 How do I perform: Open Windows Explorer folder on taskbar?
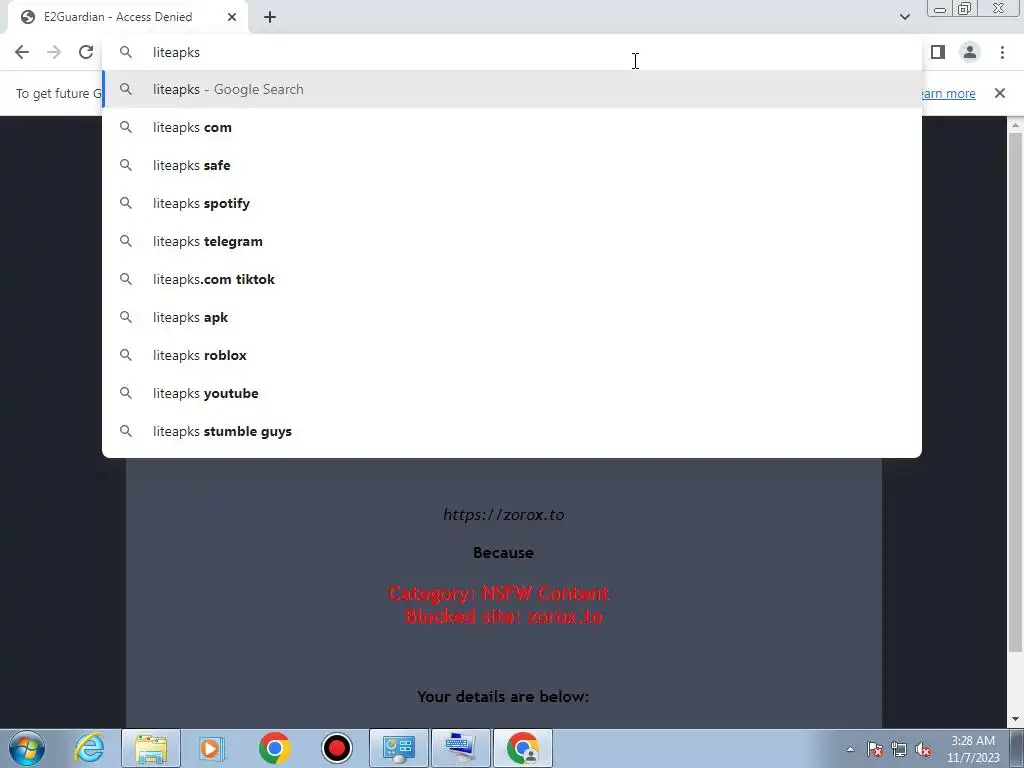tap(151, 748)
